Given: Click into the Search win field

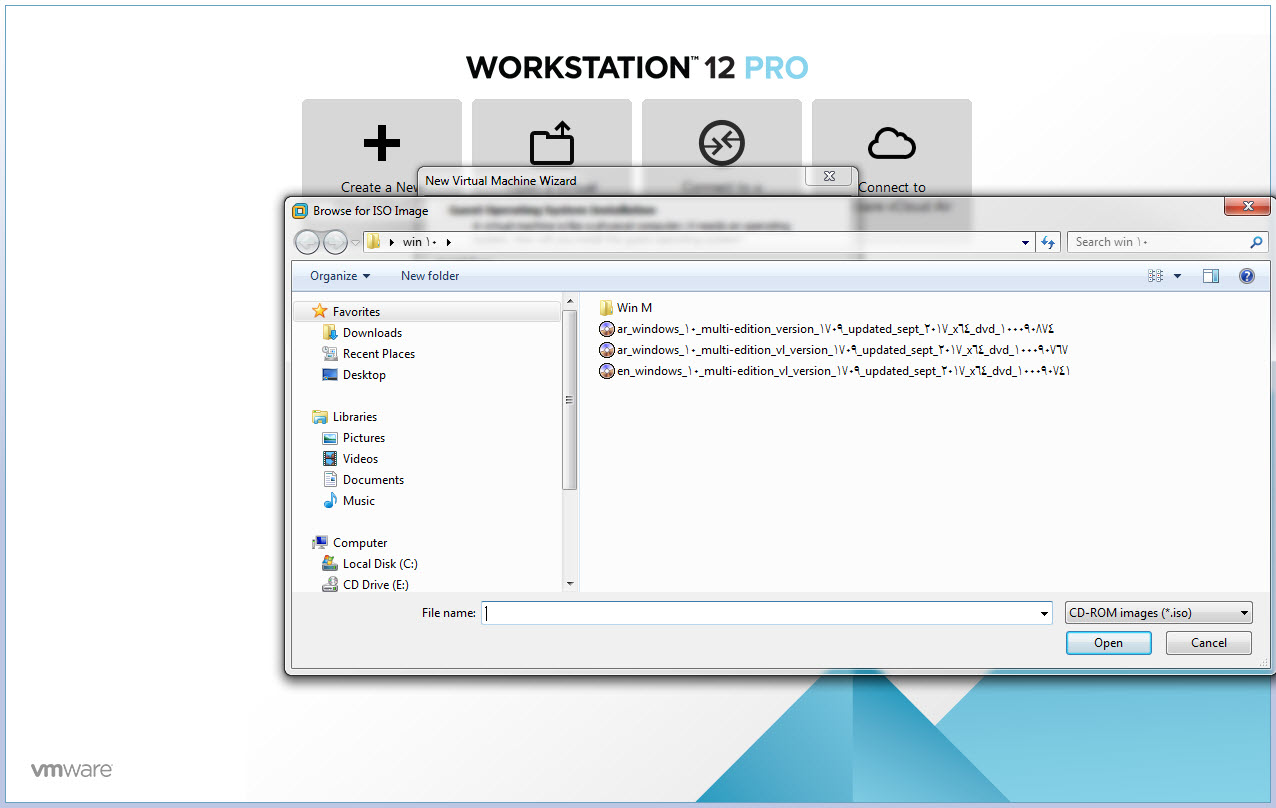Looking at the screenshot, I should (x=1158, y=242).
